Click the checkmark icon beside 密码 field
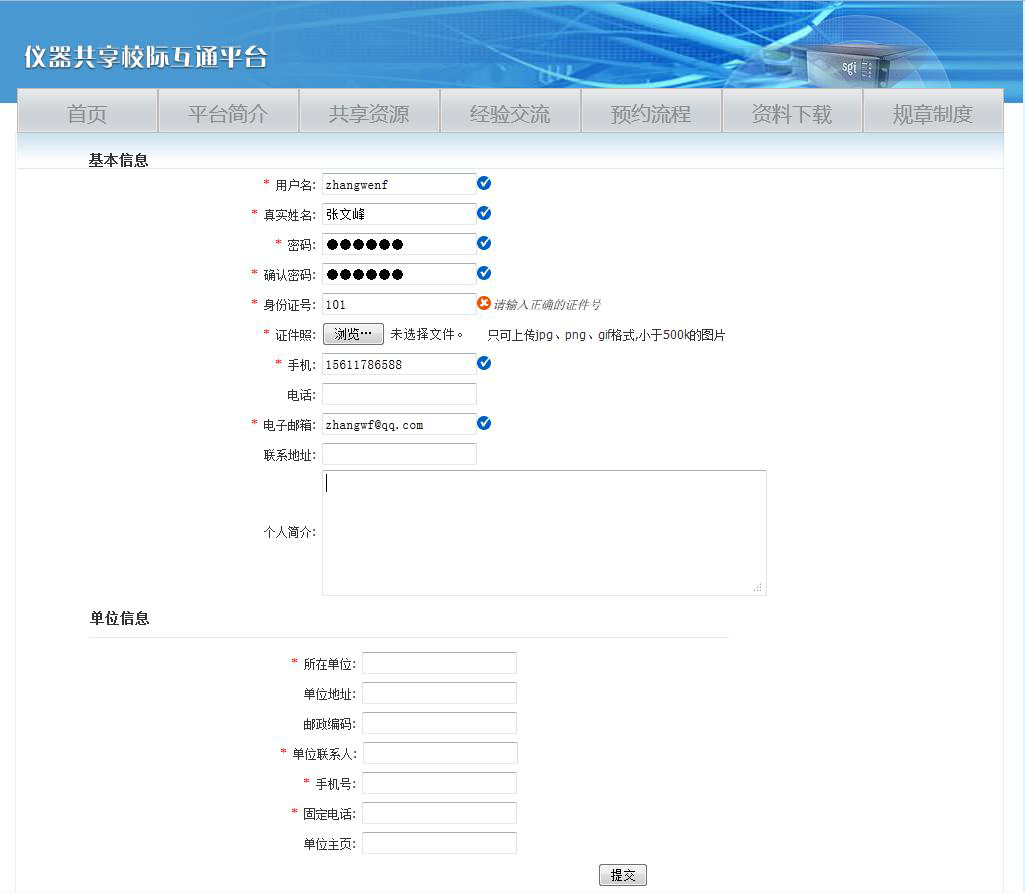 [x=484, y=243]
